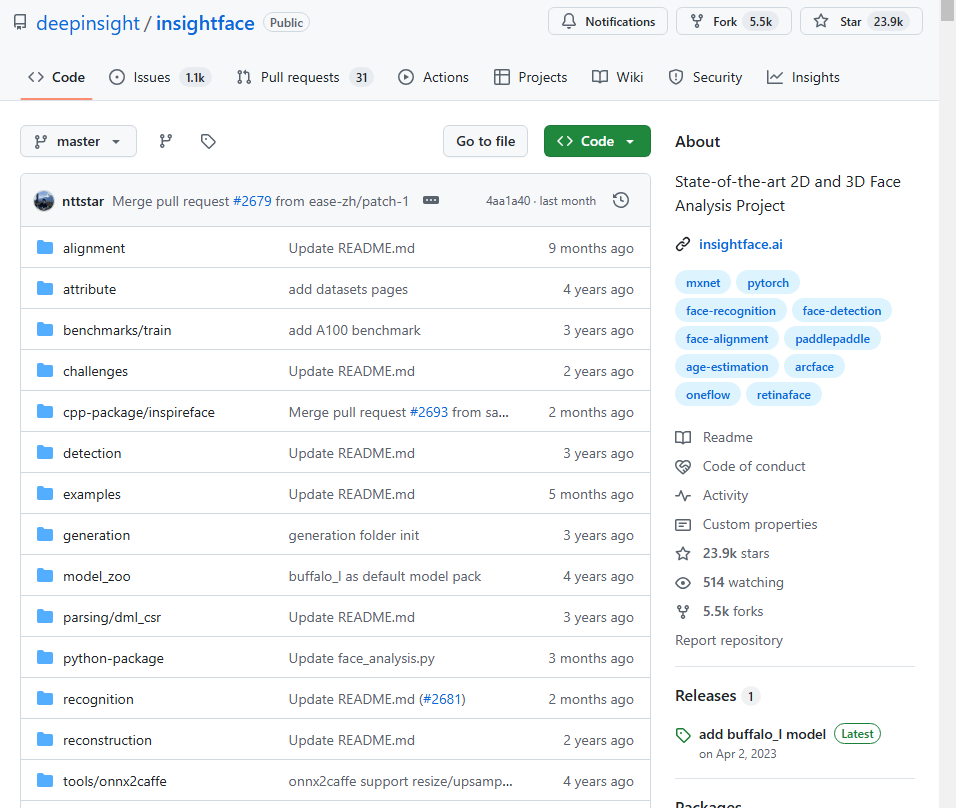Open the insightface repository link
Screen dimensions: 956x808
pyautogui.click(x=205, y=23)
